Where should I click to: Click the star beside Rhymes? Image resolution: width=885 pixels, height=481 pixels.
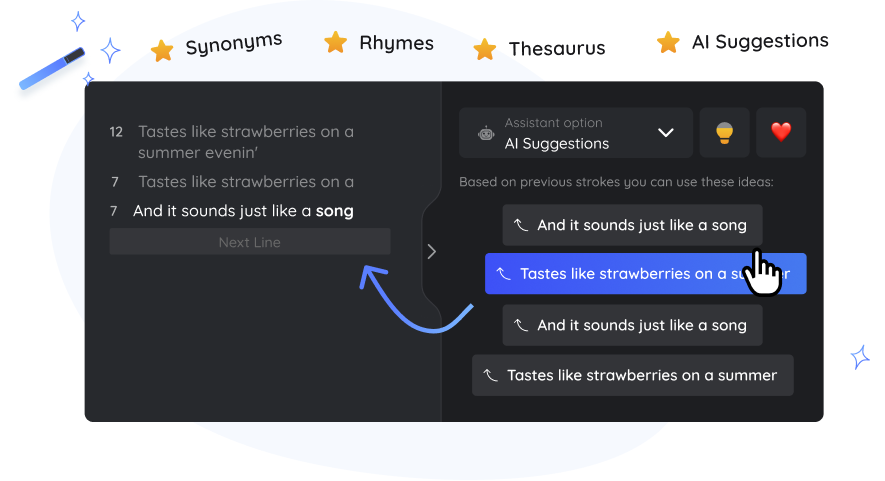(335, 42)
